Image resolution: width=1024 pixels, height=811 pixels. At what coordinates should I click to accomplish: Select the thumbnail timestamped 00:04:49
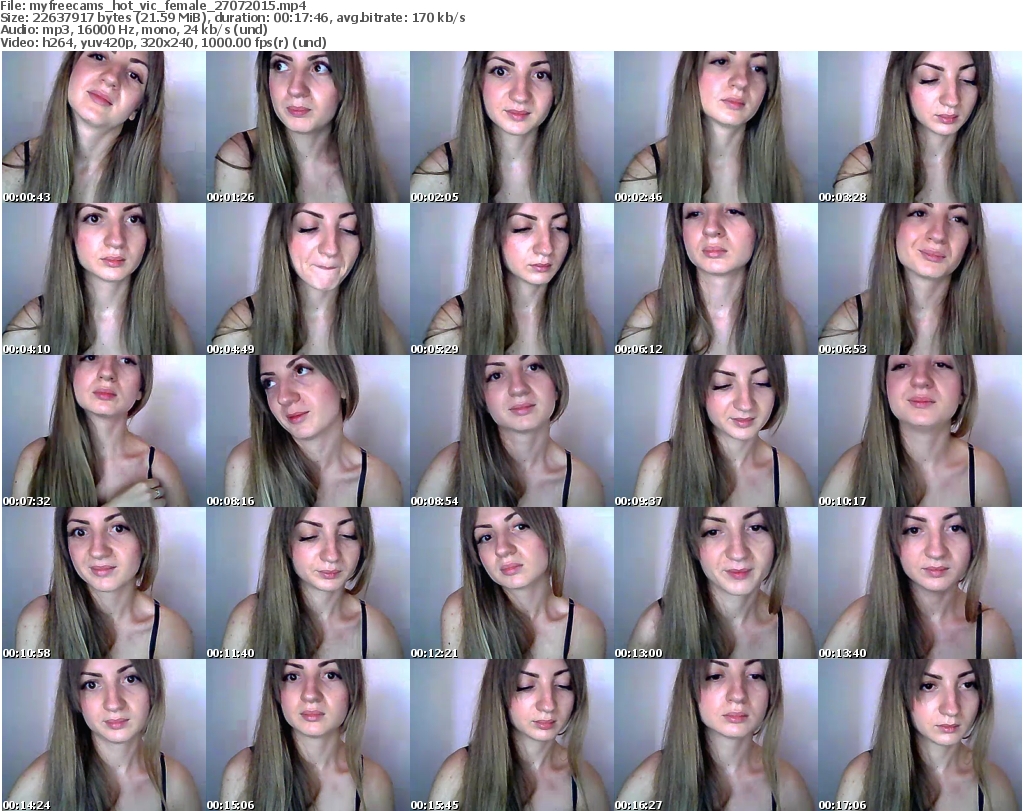tap(308, 279)
